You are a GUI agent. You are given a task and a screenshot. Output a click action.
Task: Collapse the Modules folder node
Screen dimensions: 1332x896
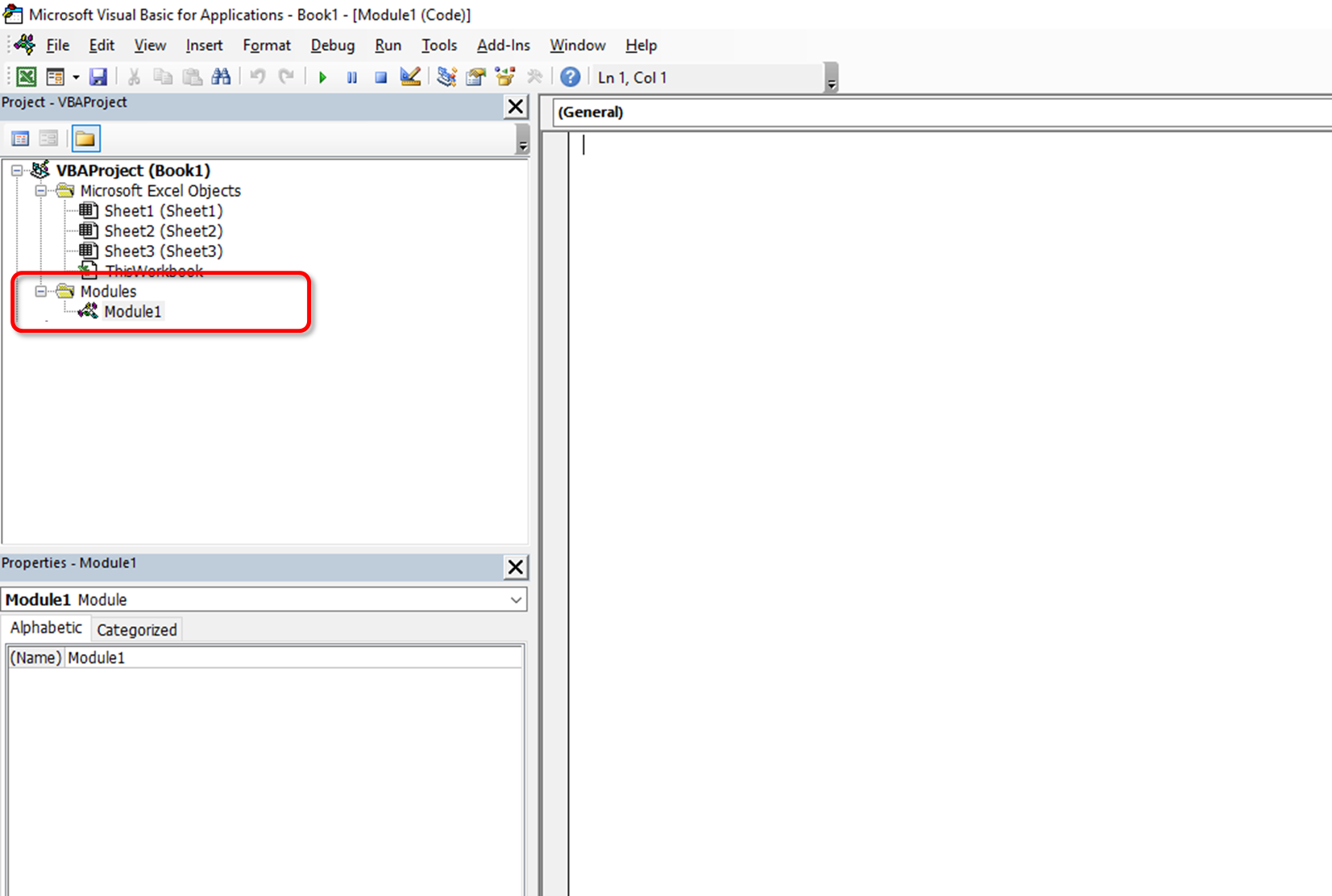point(40,292)
